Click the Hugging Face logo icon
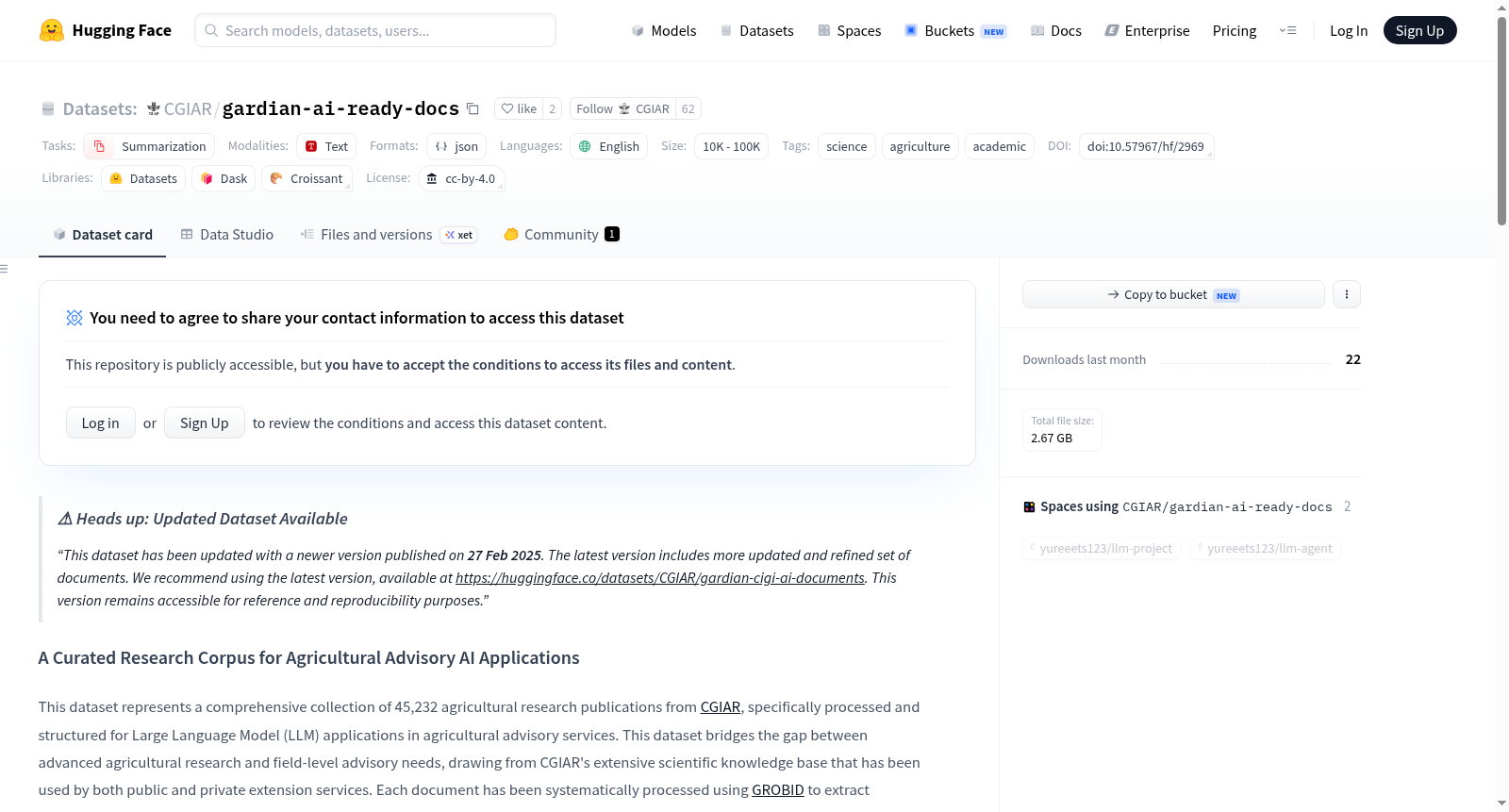Image resolution: width=1509 pixels, height=812 pixels. [52, 30]
